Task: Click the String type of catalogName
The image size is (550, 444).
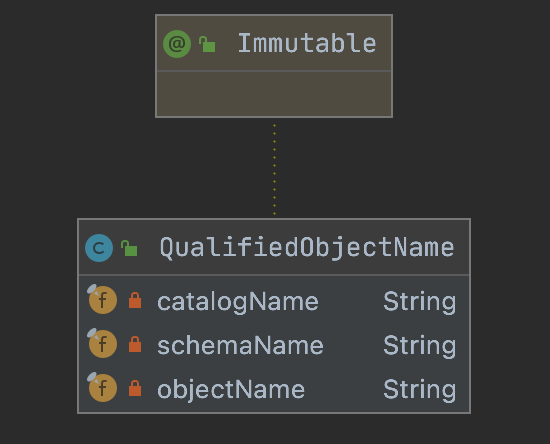Action: point(420,301)
